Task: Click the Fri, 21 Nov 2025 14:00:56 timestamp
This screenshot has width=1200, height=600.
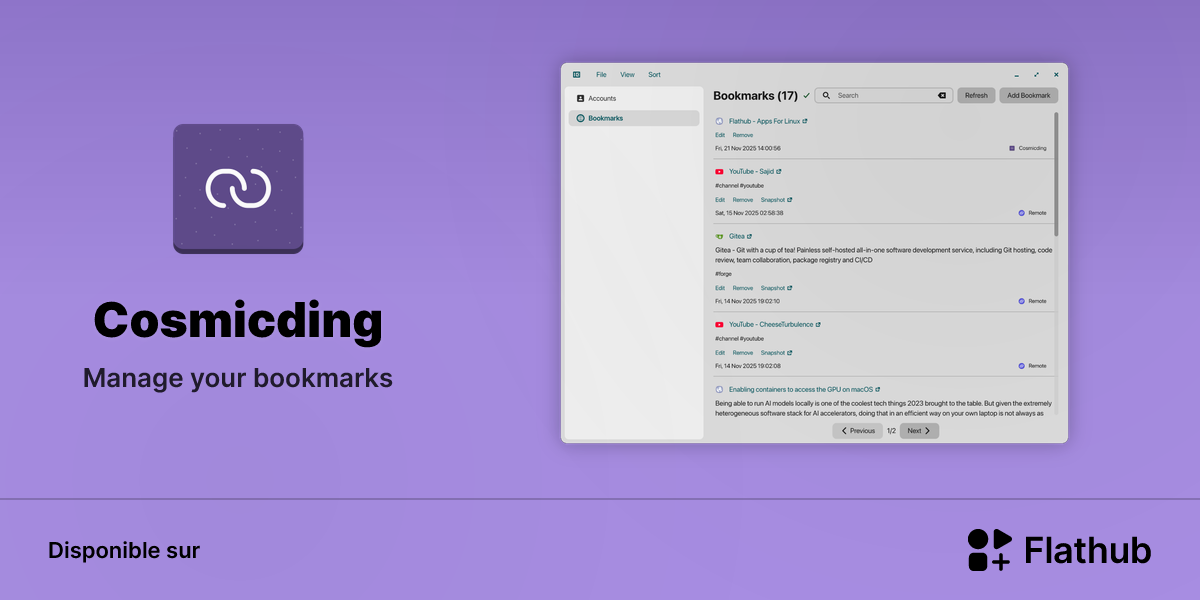Action: pos(748,148)
